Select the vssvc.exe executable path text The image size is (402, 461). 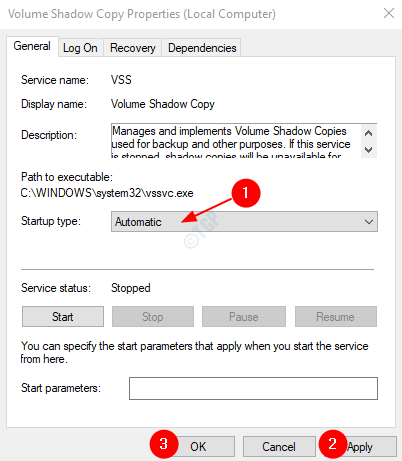tap(107, 193)
